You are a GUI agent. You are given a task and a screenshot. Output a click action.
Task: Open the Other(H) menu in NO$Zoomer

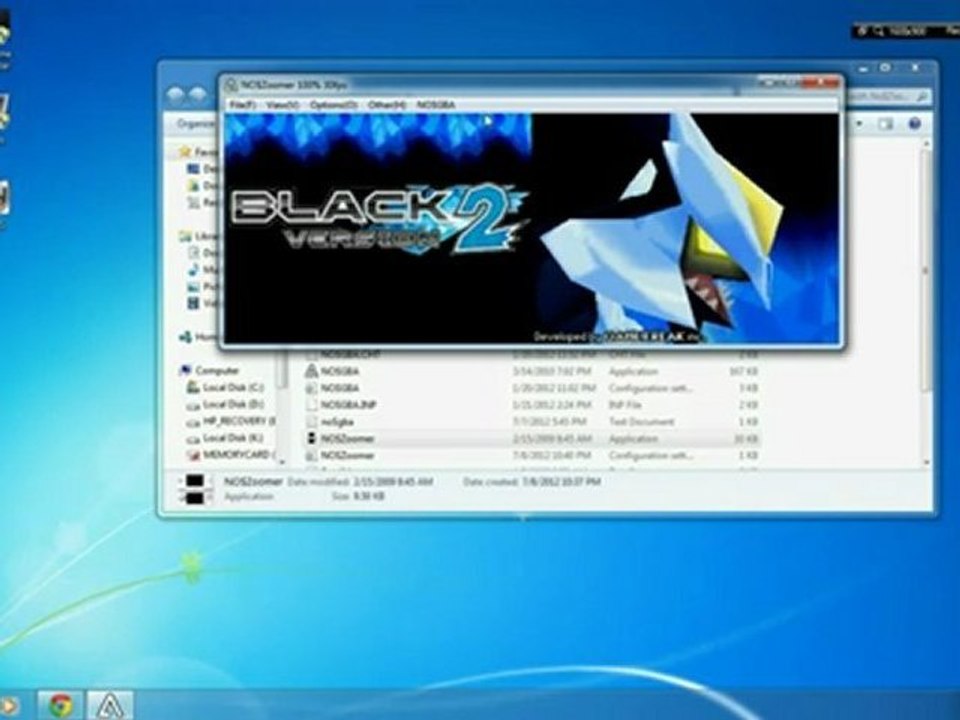pyautogui.click(x=387, y=105)
